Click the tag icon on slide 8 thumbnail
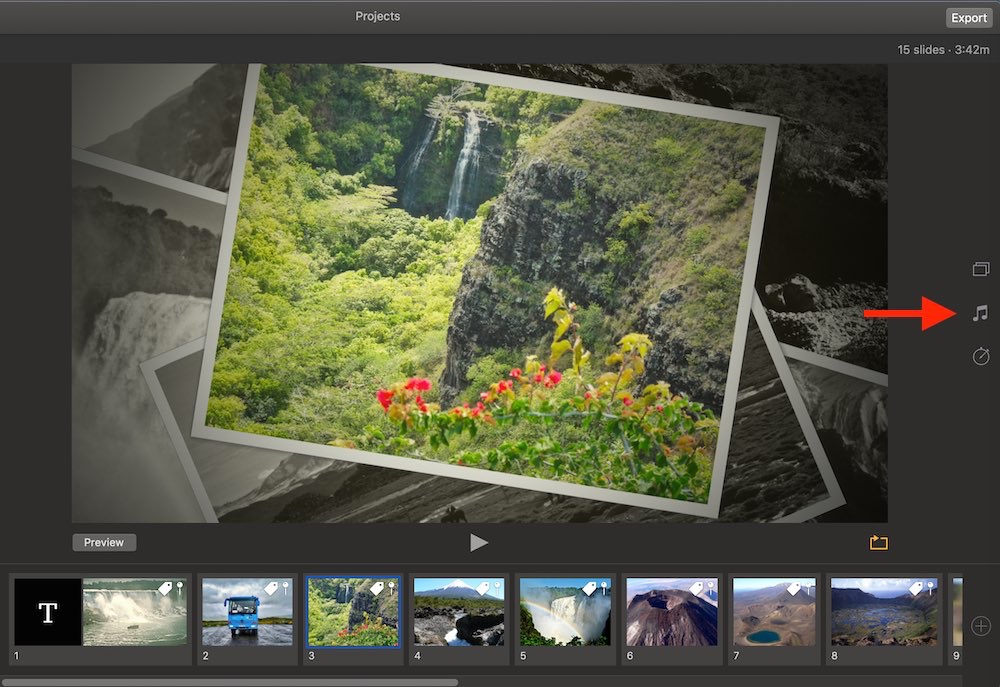Image resolution: width=1000 pixels, height=687 pixels. click(x=915, y=589)
